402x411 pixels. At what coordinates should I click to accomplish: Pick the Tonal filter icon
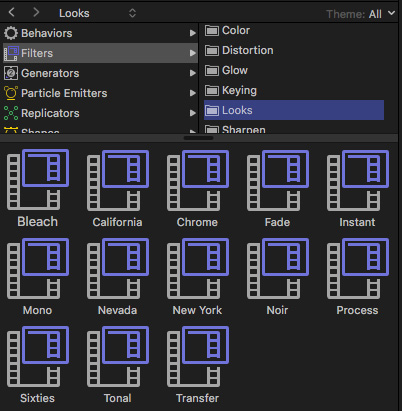(x=118, y=356)
